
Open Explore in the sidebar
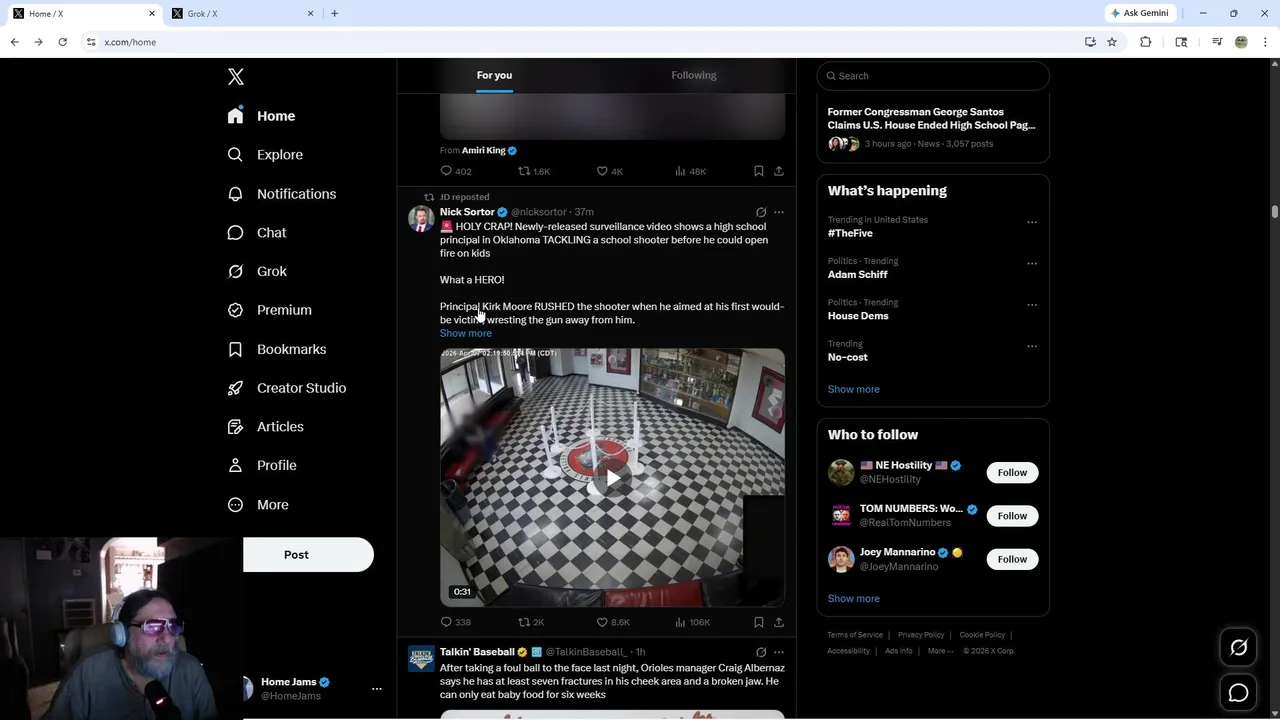265,155
